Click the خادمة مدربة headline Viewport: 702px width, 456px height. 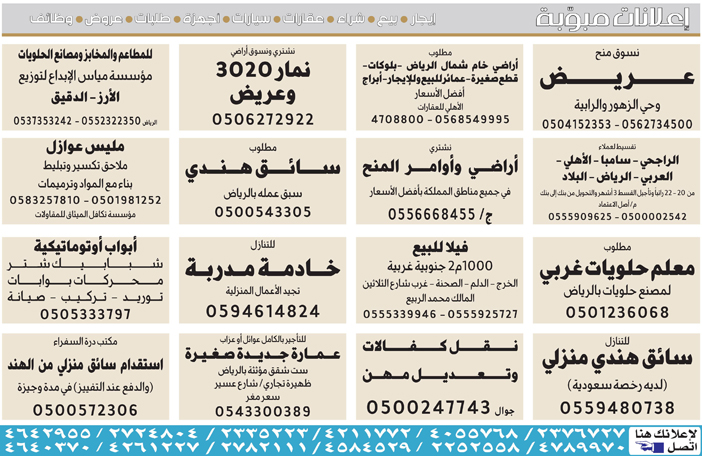263,268
